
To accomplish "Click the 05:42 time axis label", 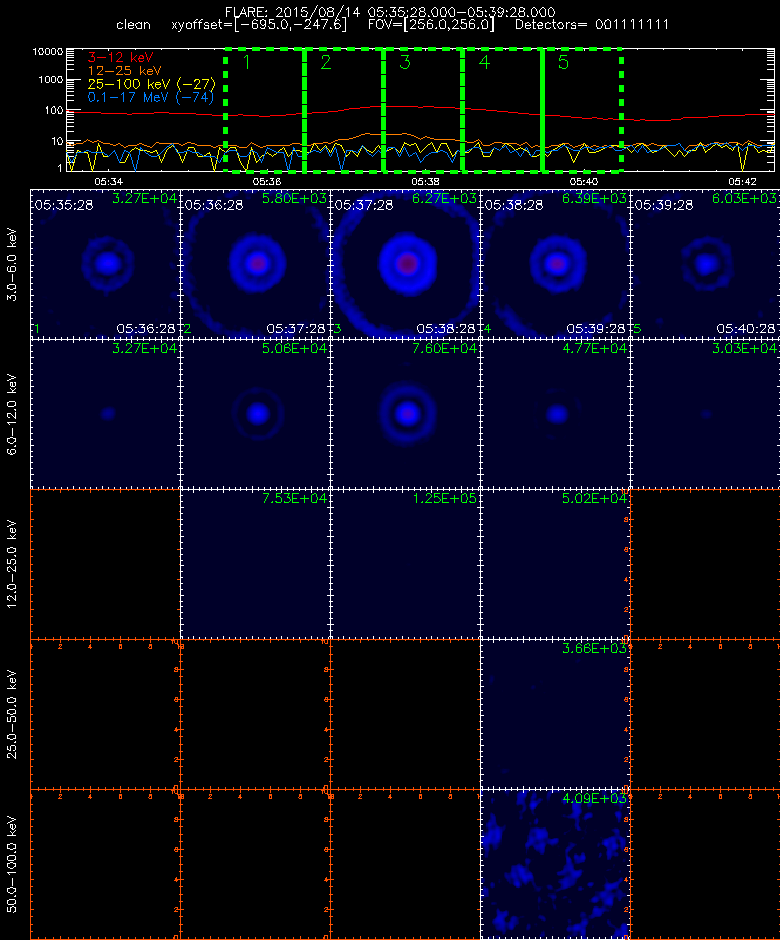I will (x=742, y=181).
